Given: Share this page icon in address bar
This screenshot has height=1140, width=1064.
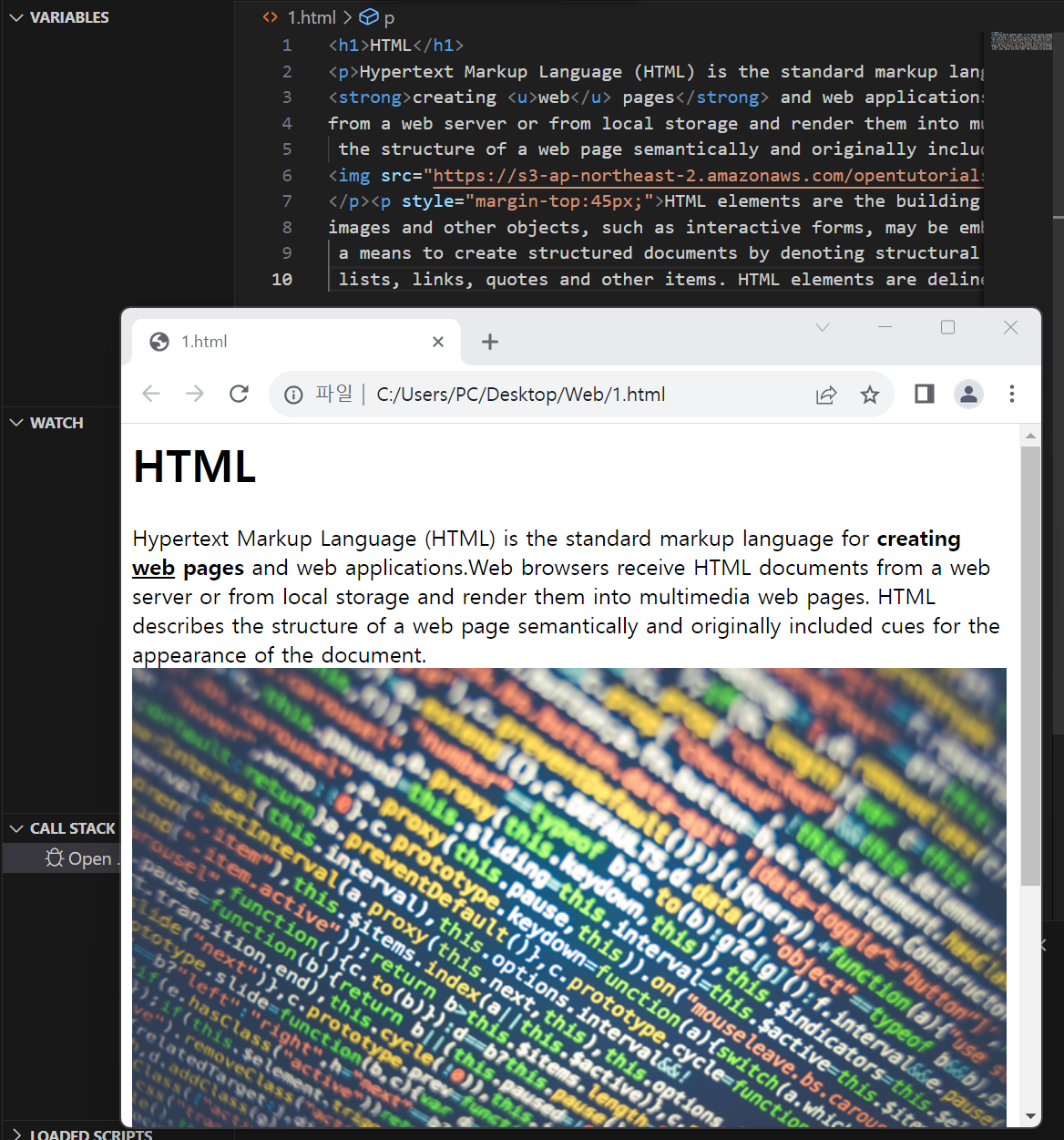Looking at the screenshot, I should (826, 395).
